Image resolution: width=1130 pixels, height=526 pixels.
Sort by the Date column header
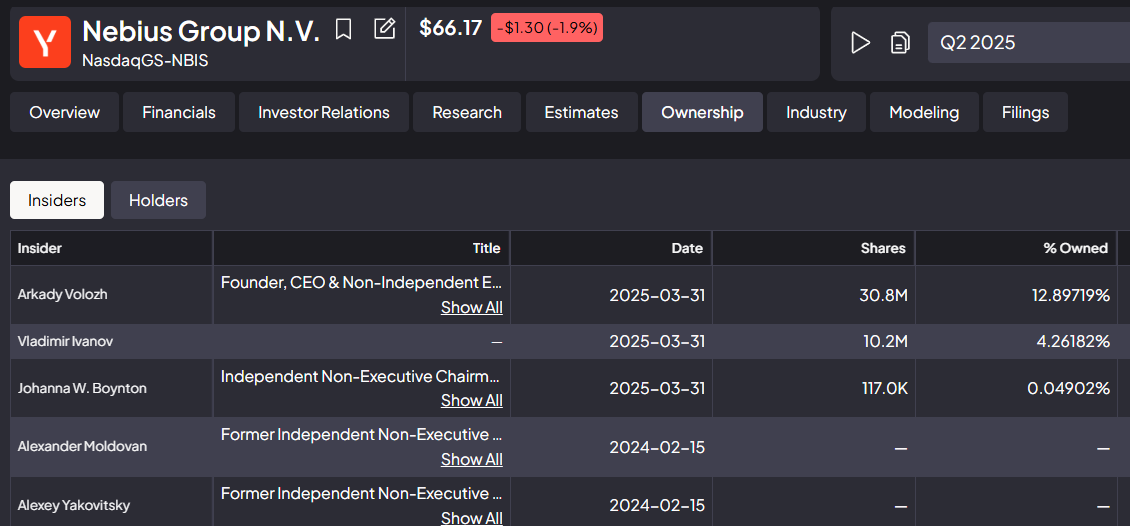click(611, 248)
